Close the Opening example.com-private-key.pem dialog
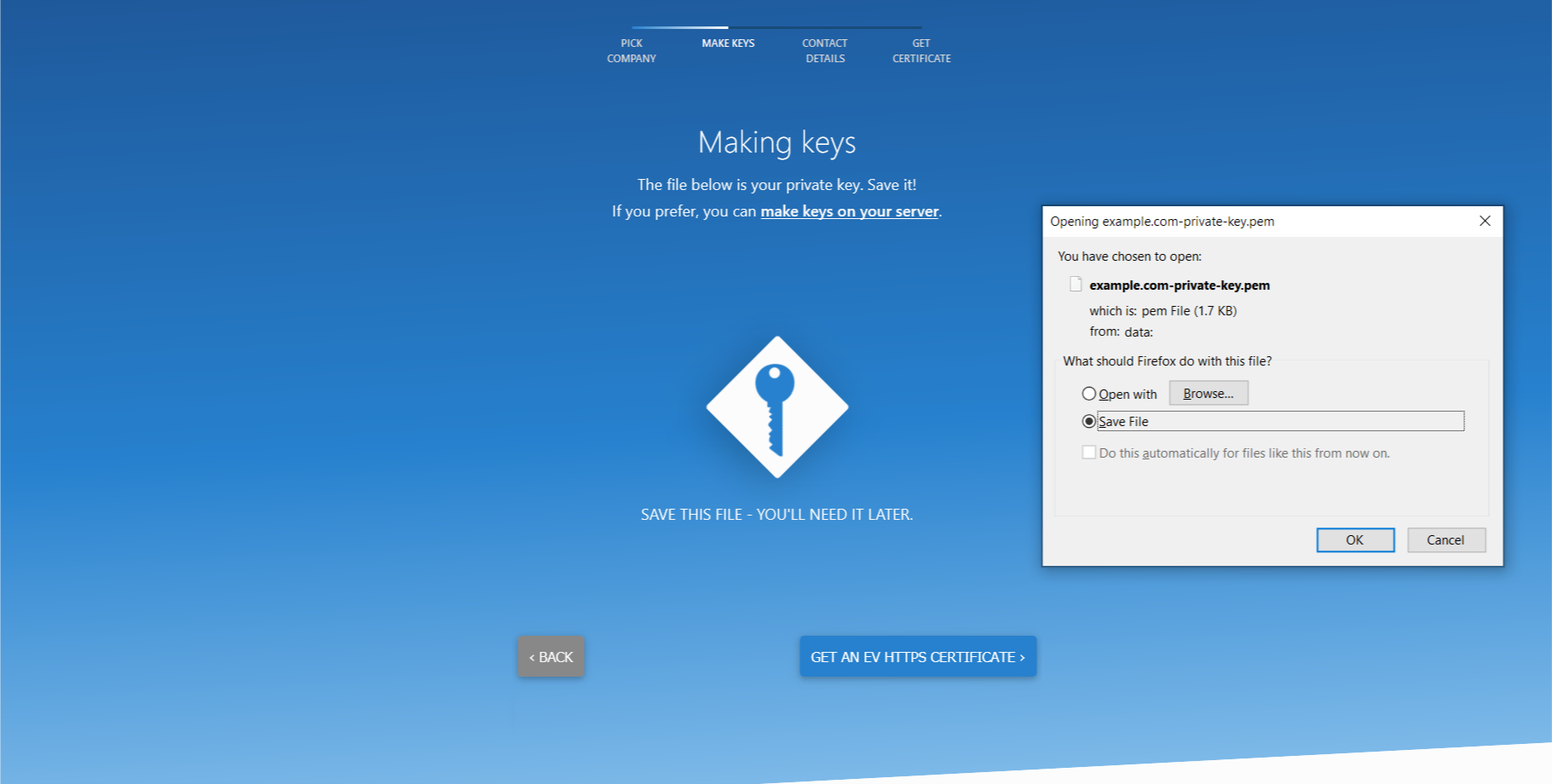The width and height of the screenshot is (1552, 784). coord(1485,221)
